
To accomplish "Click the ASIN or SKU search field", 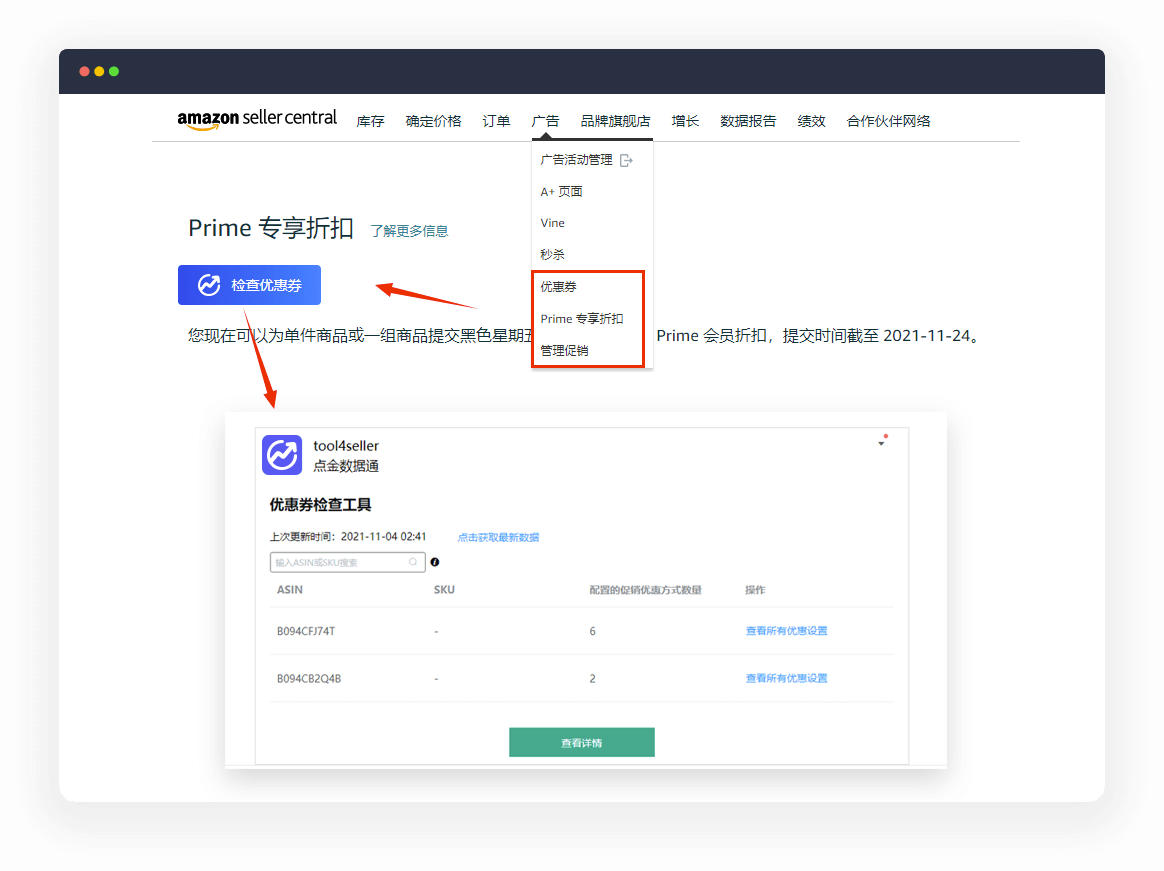I will pyautogui.click(x=347, y=562).
